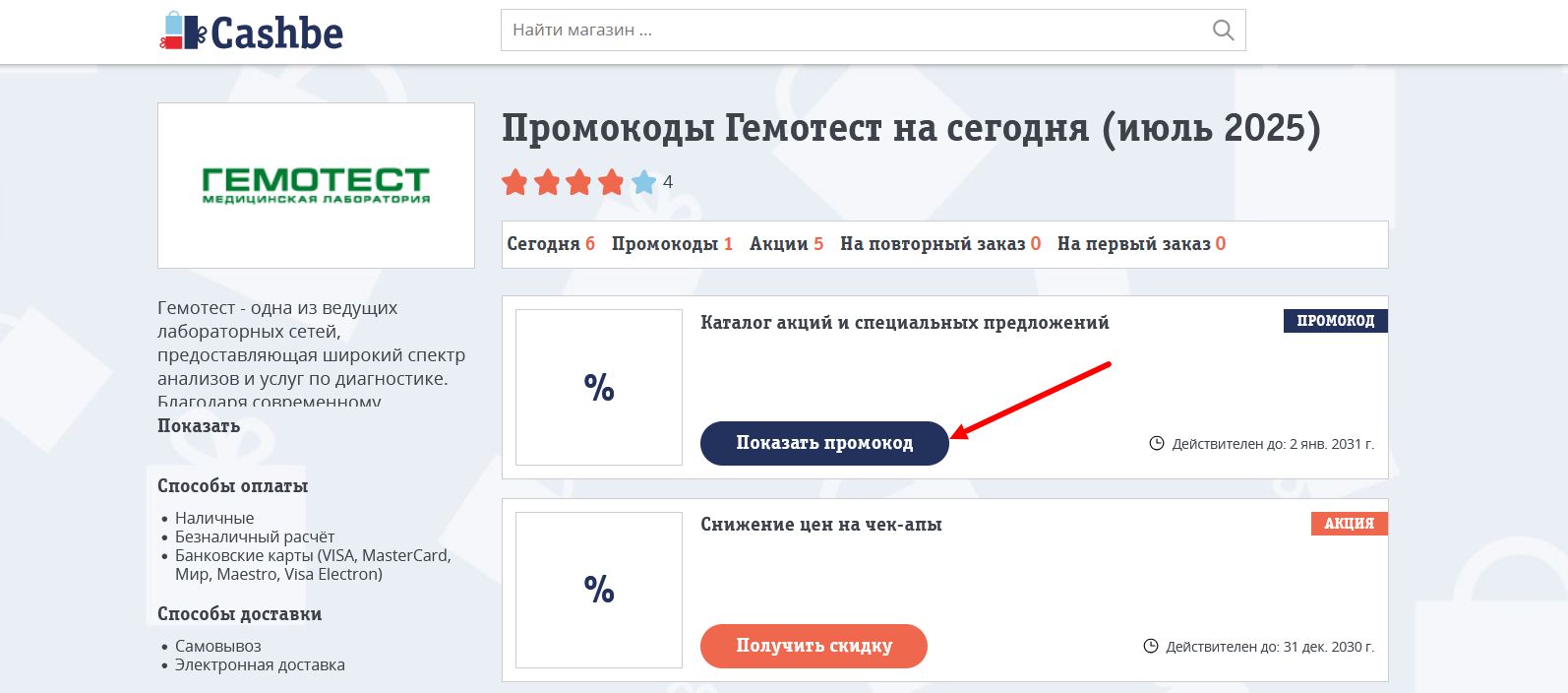Click the second rating star

[x=547, y=182]
